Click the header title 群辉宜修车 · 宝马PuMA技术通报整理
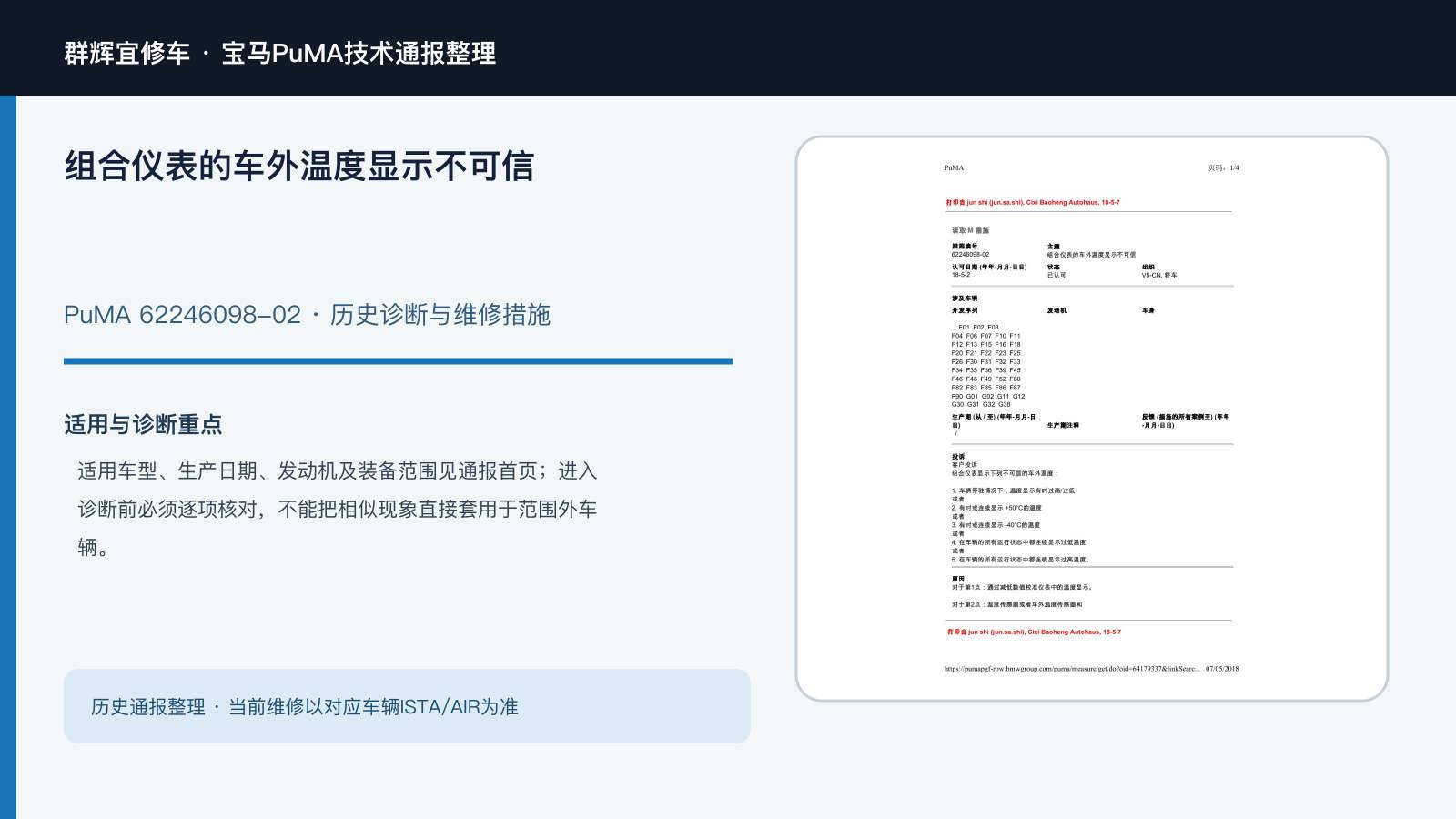 (280, 53)
